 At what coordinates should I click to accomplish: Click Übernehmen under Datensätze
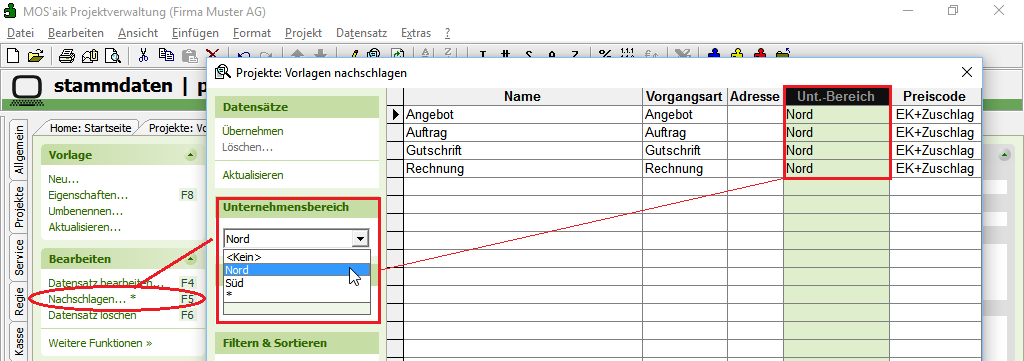253,131
